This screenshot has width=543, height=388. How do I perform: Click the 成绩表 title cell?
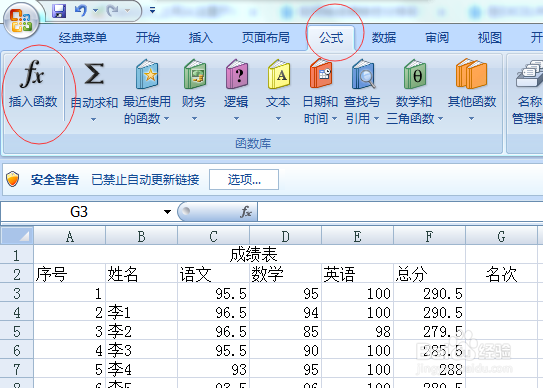tap(249, 255)
